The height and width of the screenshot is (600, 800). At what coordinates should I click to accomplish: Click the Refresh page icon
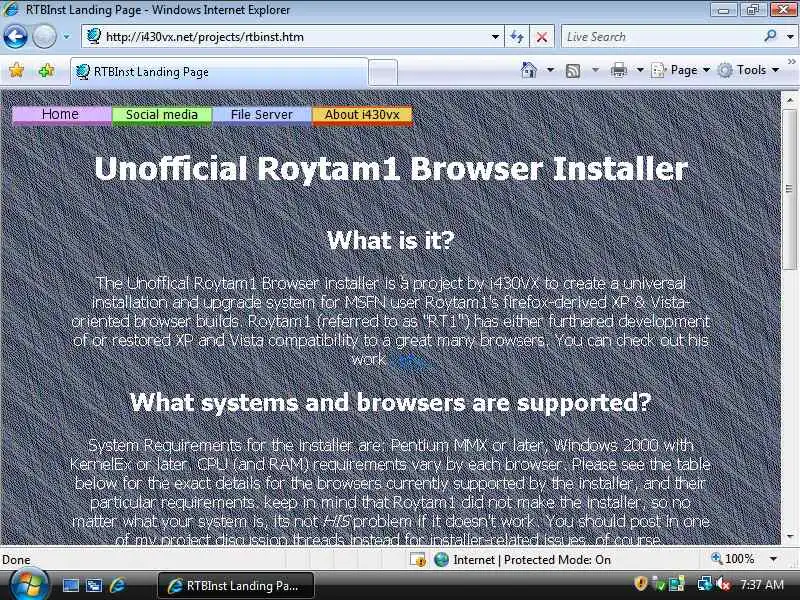click(x=517, y=37)
